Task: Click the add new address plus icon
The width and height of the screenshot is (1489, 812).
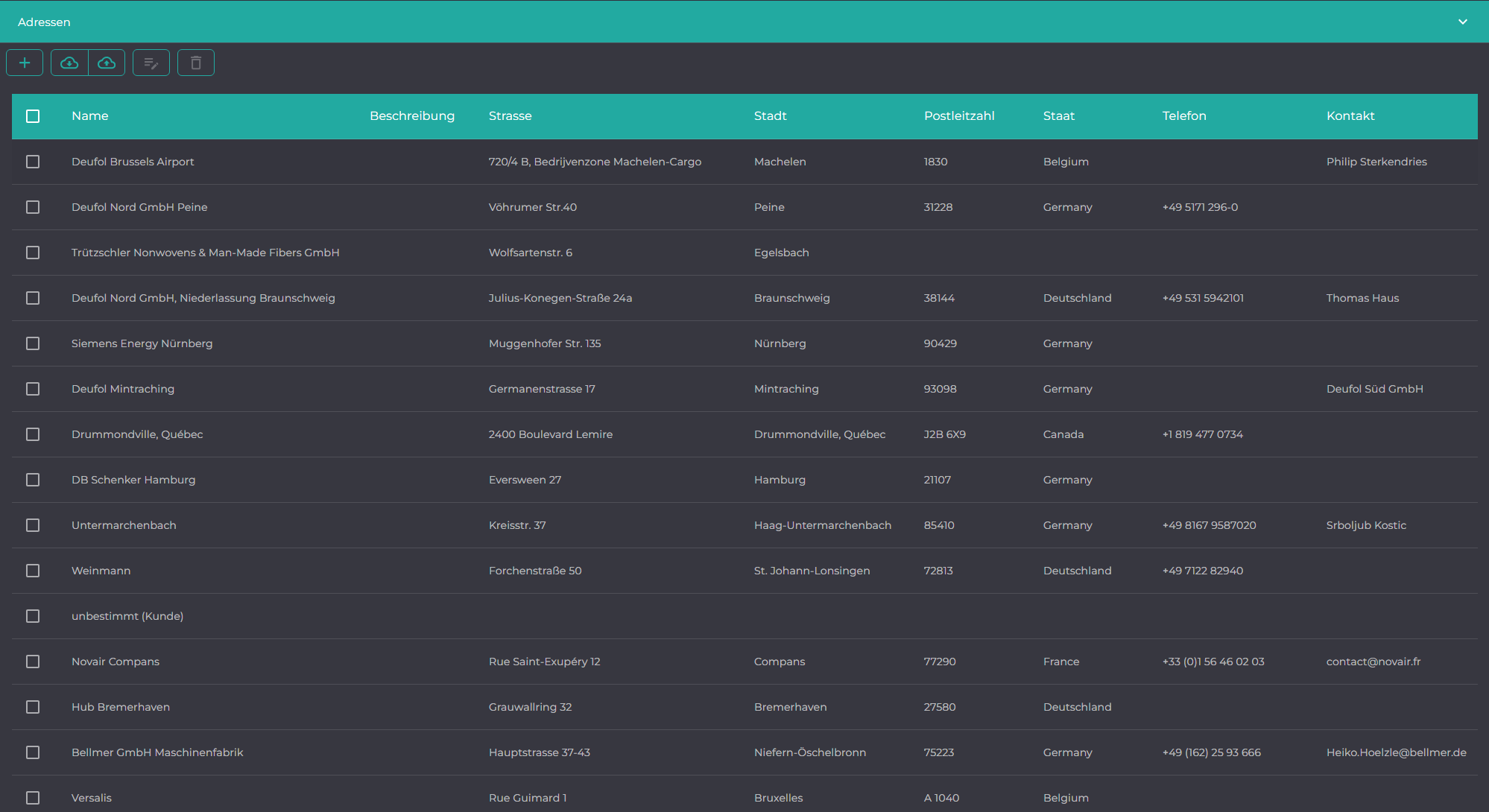Action: click(x=25, y=63)
